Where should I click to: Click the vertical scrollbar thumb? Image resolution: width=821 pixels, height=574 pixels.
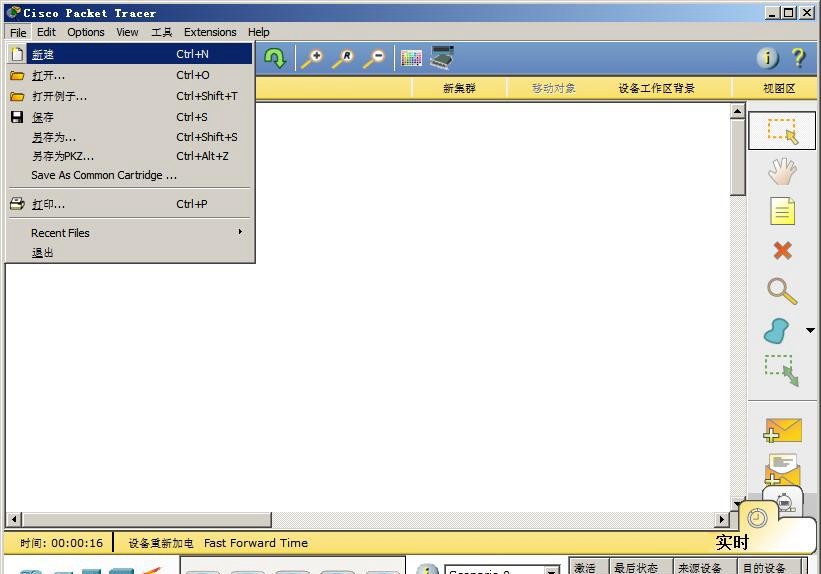[x=737, y=157]
